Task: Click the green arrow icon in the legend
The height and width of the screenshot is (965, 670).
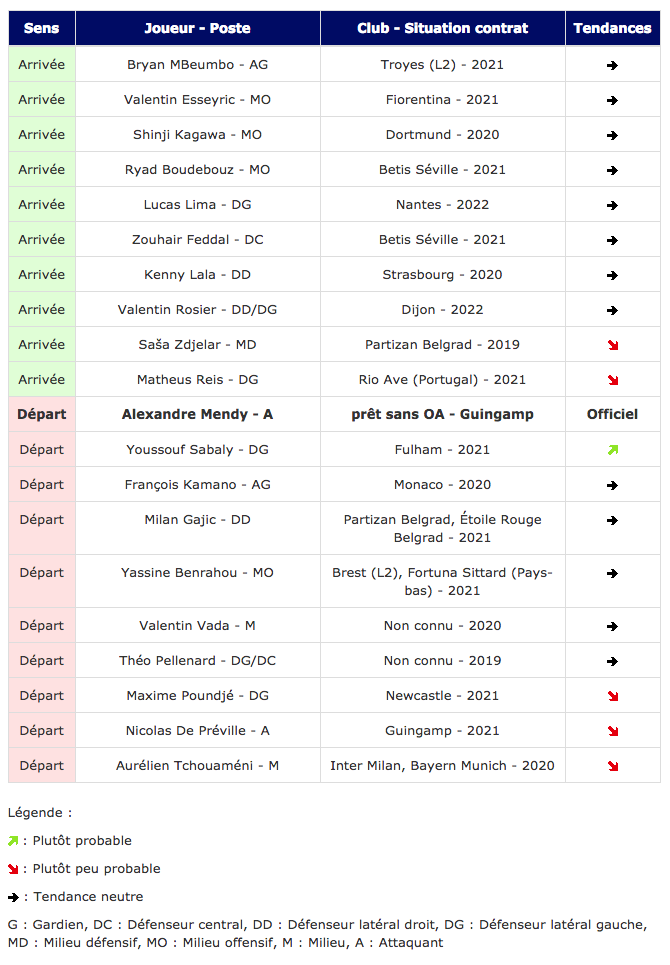Action: [x=13, y=841]
